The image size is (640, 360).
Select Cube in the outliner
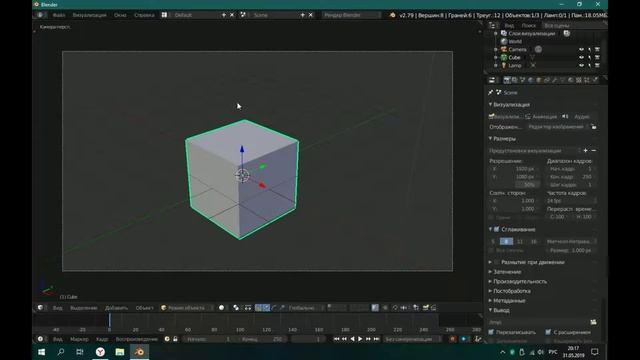[x=514, y=58]
